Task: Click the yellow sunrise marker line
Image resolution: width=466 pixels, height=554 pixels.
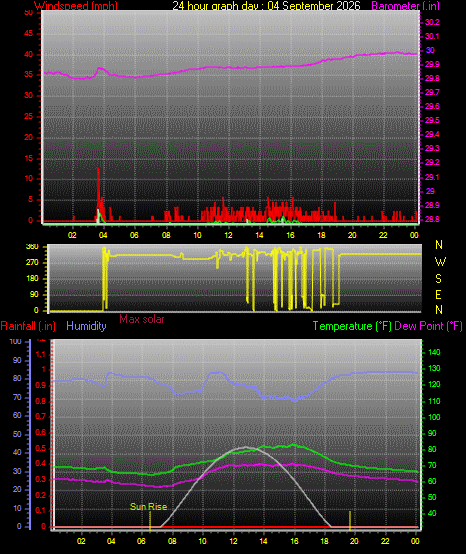Action: pyautogui.click(x=150, y=521)
